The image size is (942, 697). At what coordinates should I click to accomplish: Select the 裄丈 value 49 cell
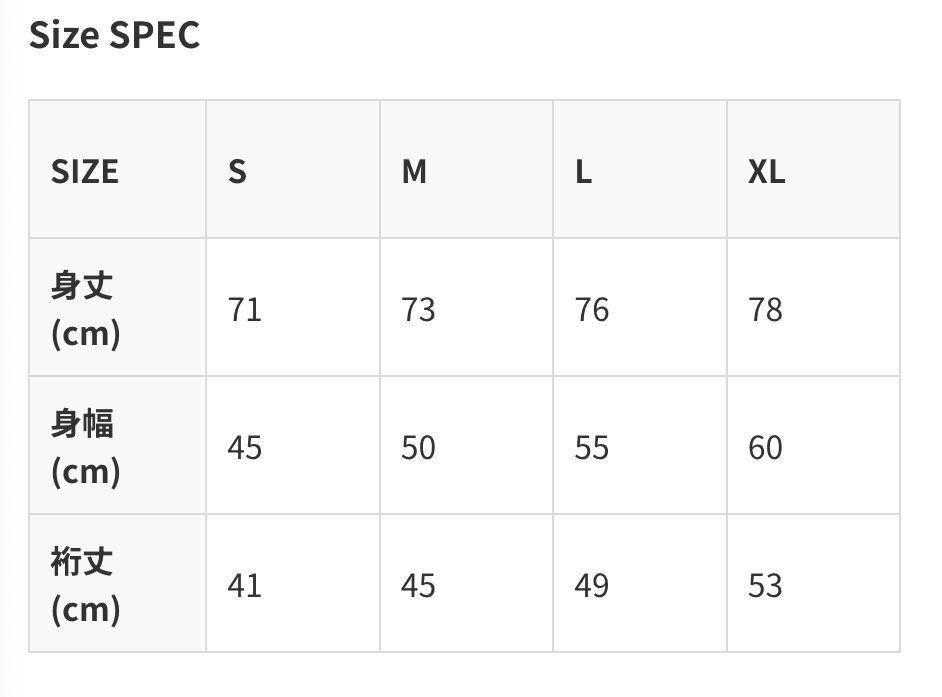[x=640, y=583]
